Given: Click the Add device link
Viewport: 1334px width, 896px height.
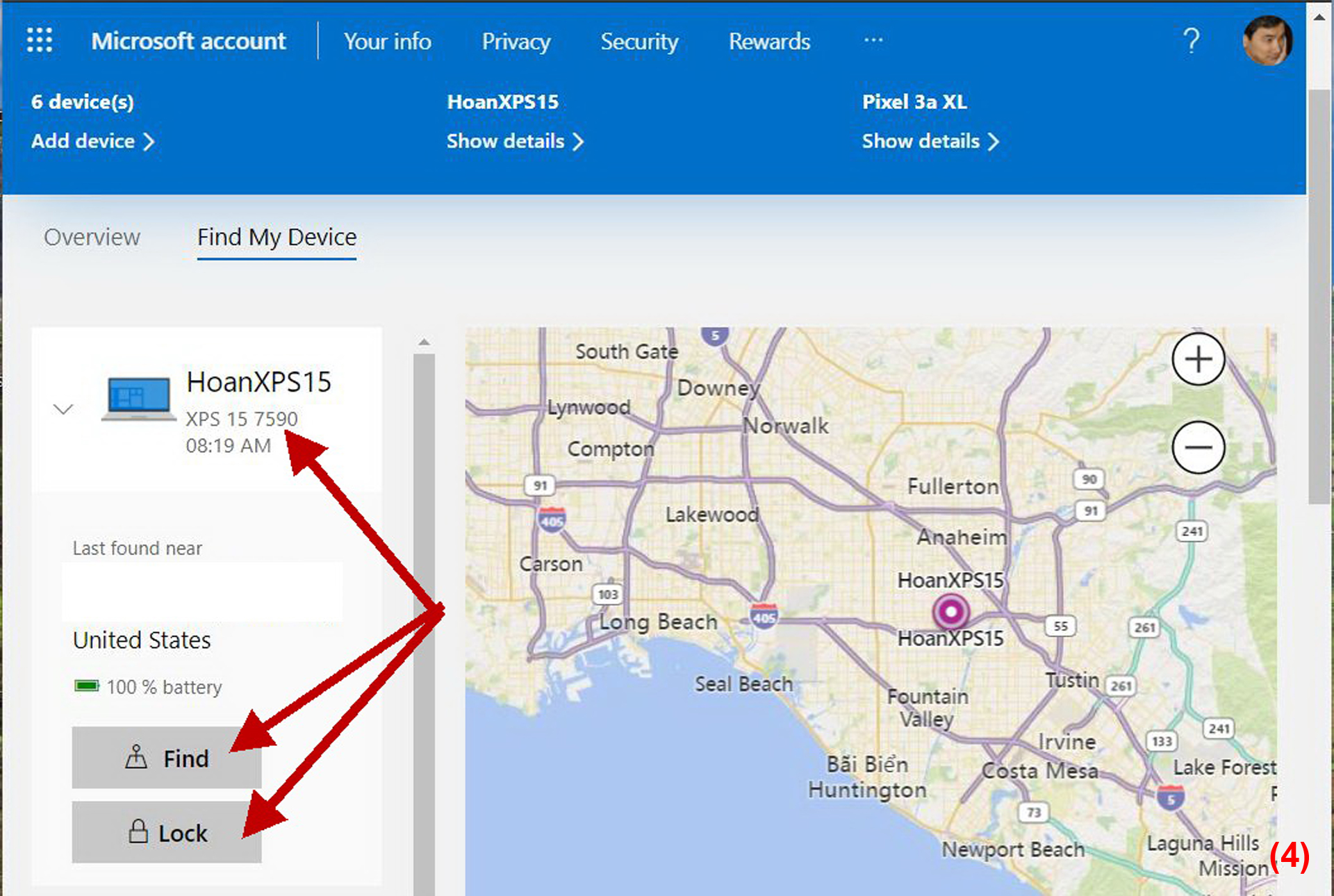Looking at the screenshot, I should click(x=92, y=141).
